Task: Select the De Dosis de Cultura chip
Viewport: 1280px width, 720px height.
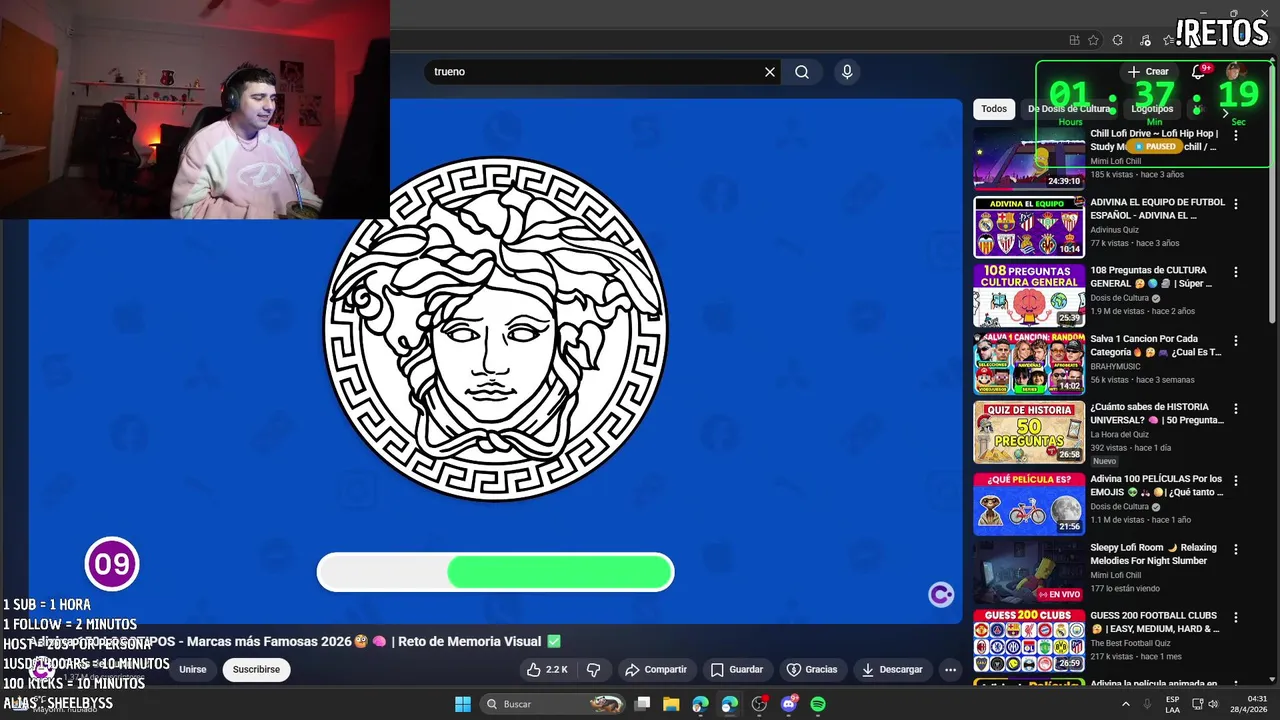Action: (x=1069, y=109)
